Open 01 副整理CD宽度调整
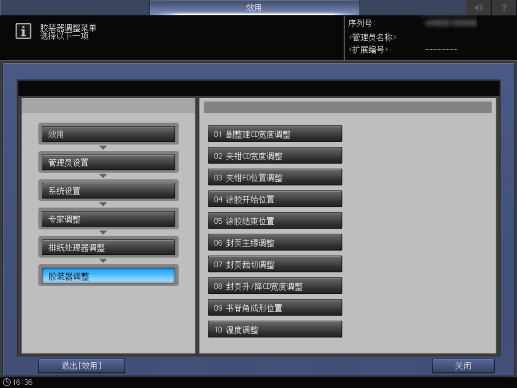This screenshot has height=388, width=517. [x=275, y=134]
